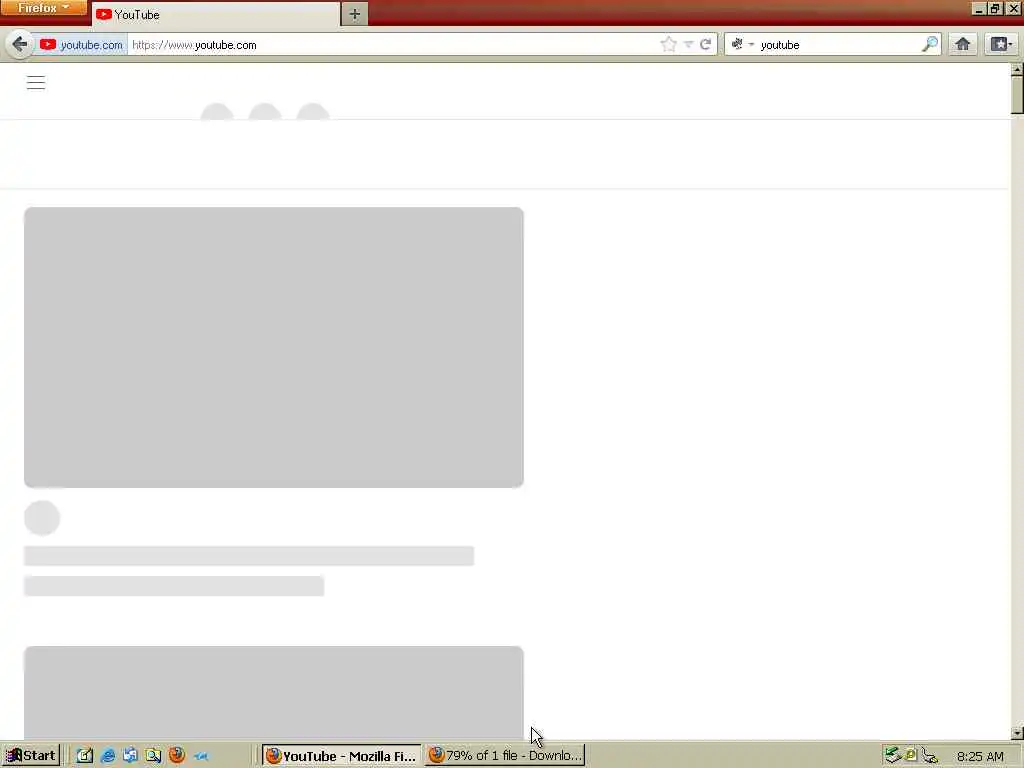Image resolution: width=1024 pixels, height=768 pixels.
Task: Click the Show Desktop quick launch icon
Action: (85, 756)
